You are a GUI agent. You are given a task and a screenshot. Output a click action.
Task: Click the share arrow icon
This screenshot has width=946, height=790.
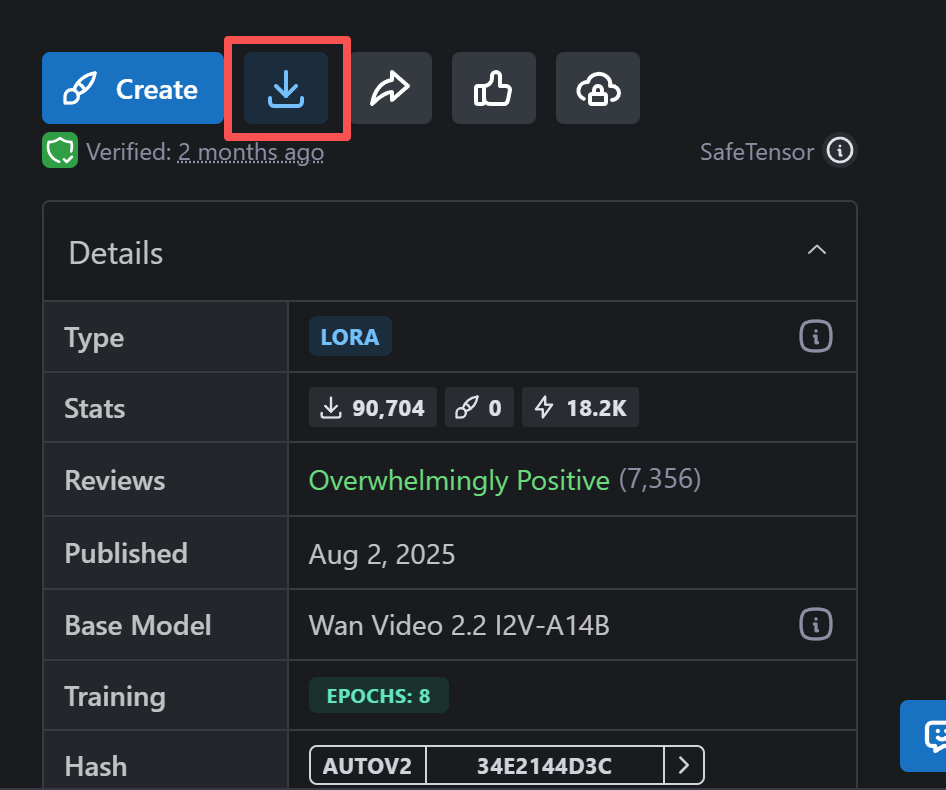tap(390, 90)
